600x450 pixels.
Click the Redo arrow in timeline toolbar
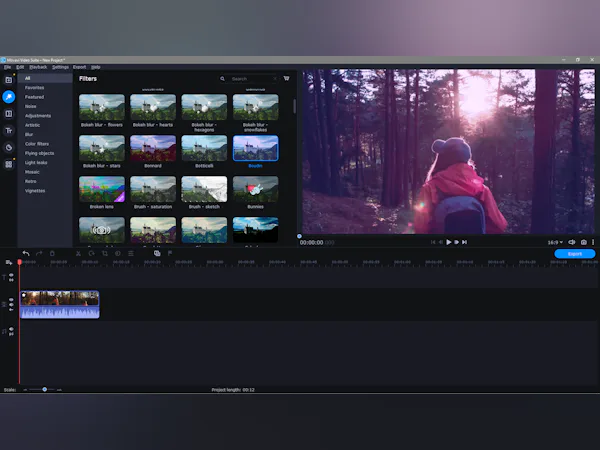(x=39, y=253)
